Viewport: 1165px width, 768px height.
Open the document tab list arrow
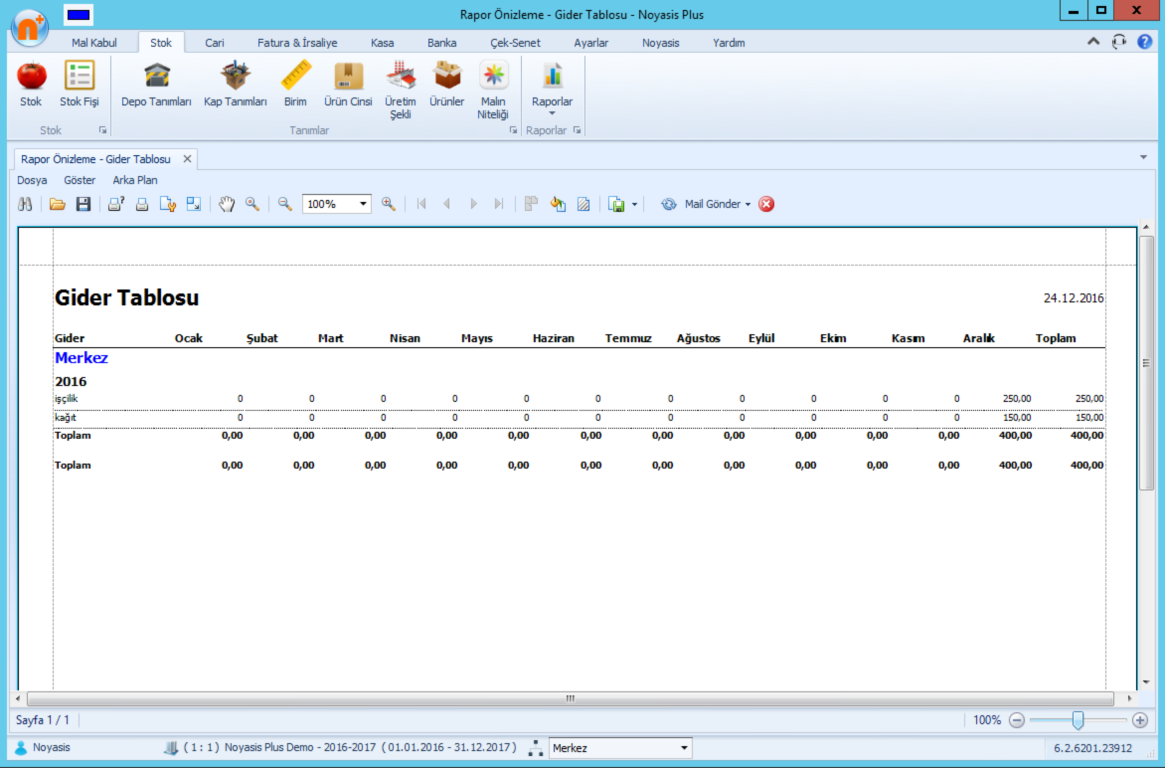coord(1143,157)
